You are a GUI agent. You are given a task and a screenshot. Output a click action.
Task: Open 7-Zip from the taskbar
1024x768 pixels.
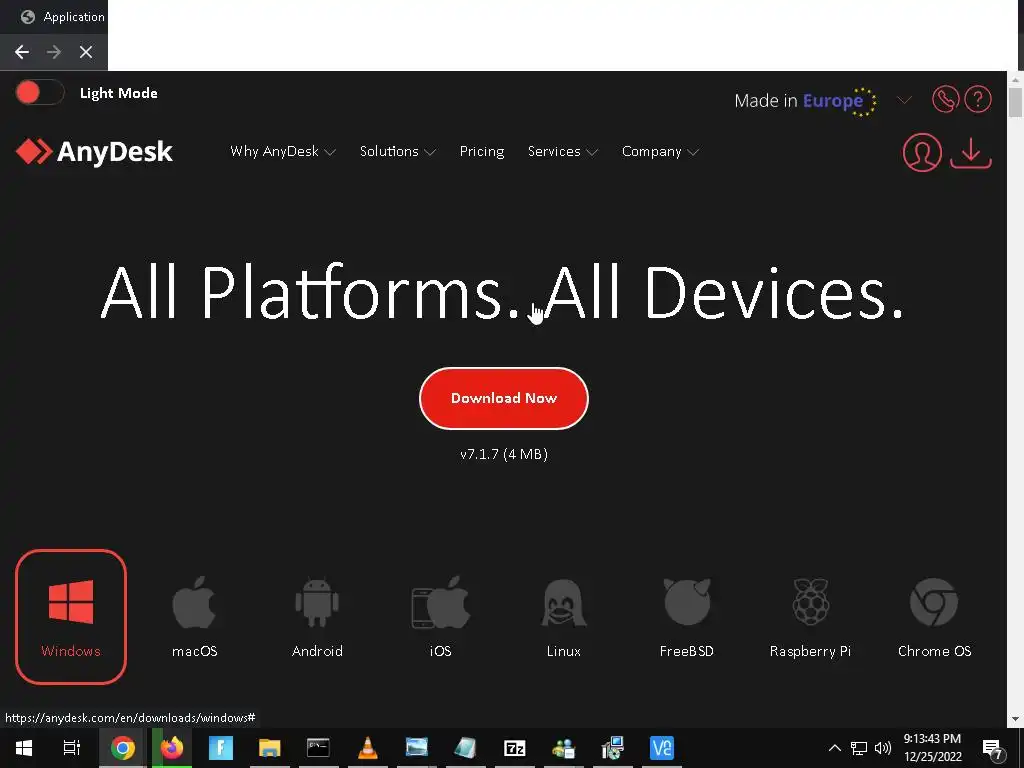click(x=515, y=748)
